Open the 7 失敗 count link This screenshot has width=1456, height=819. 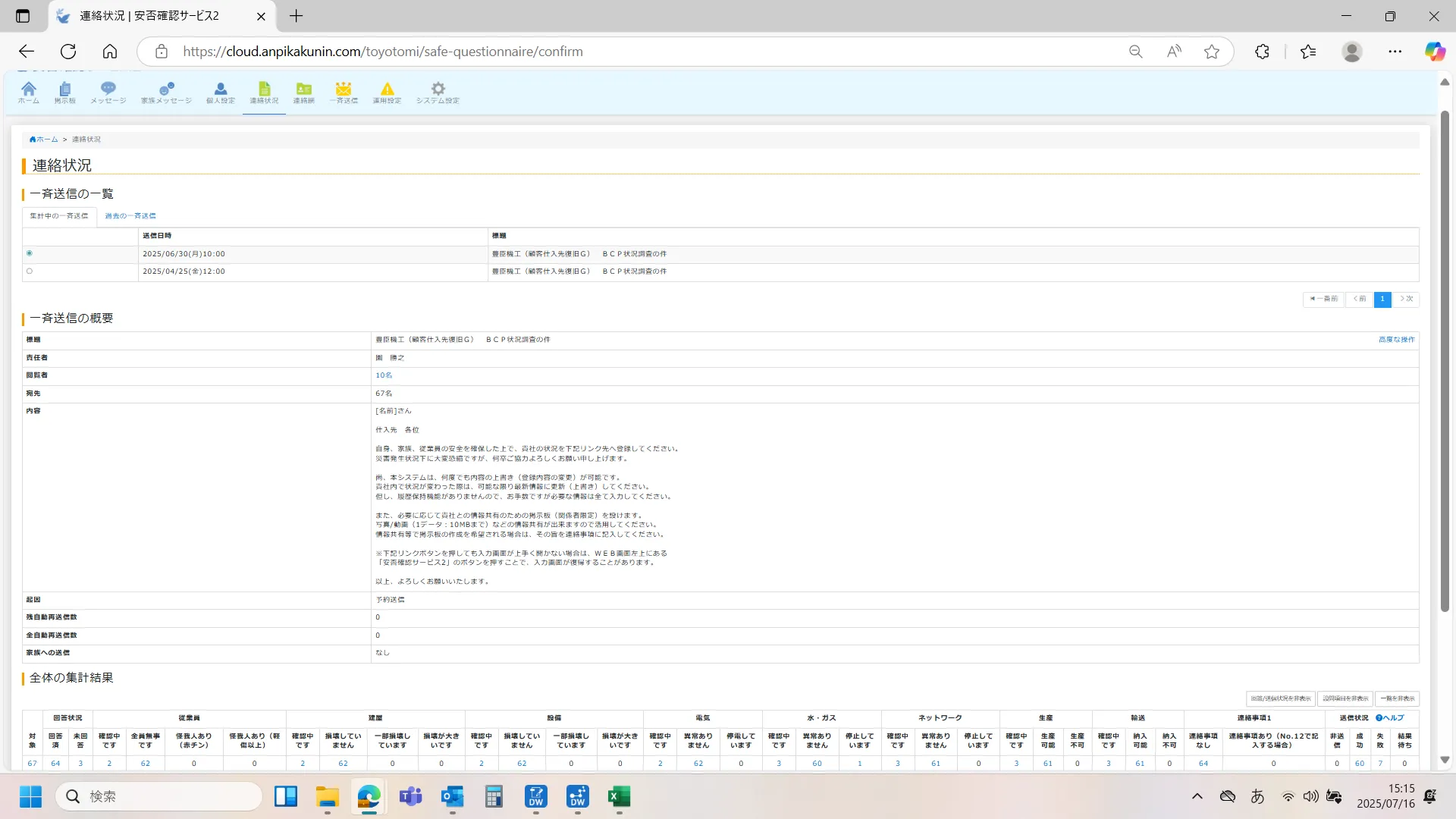[x=1380, y=764]
